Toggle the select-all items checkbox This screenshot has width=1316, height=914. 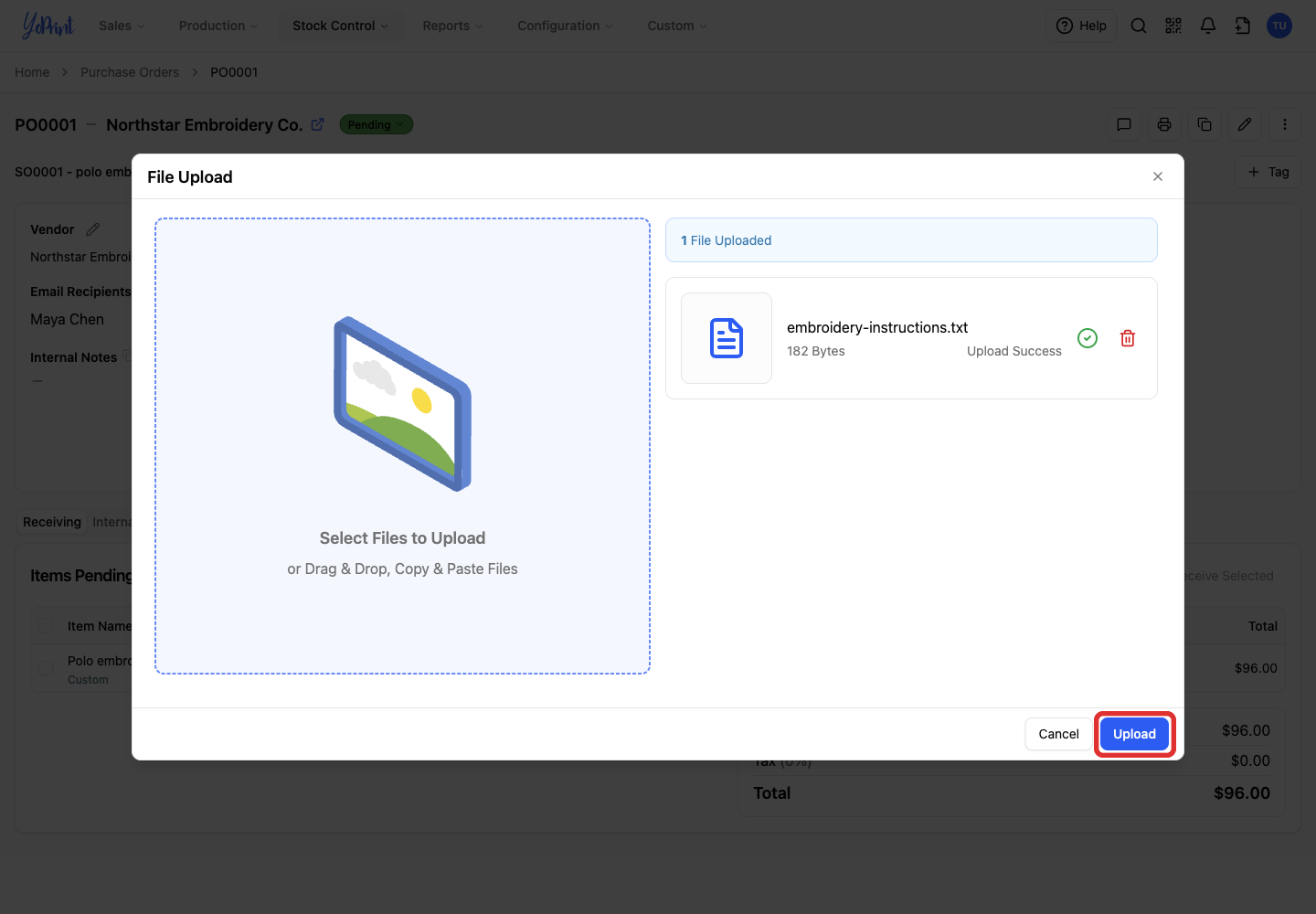[46, 626]
